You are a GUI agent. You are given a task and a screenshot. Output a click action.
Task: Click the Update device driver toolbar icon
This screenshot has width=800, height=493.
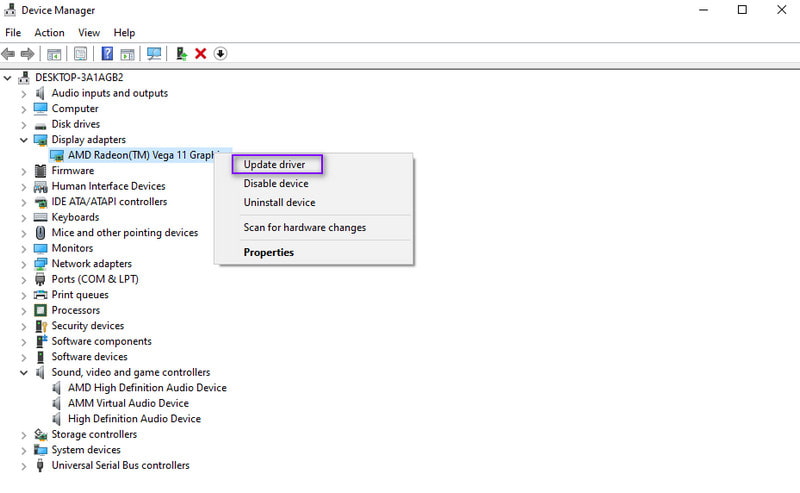click(x=181, y=54)
